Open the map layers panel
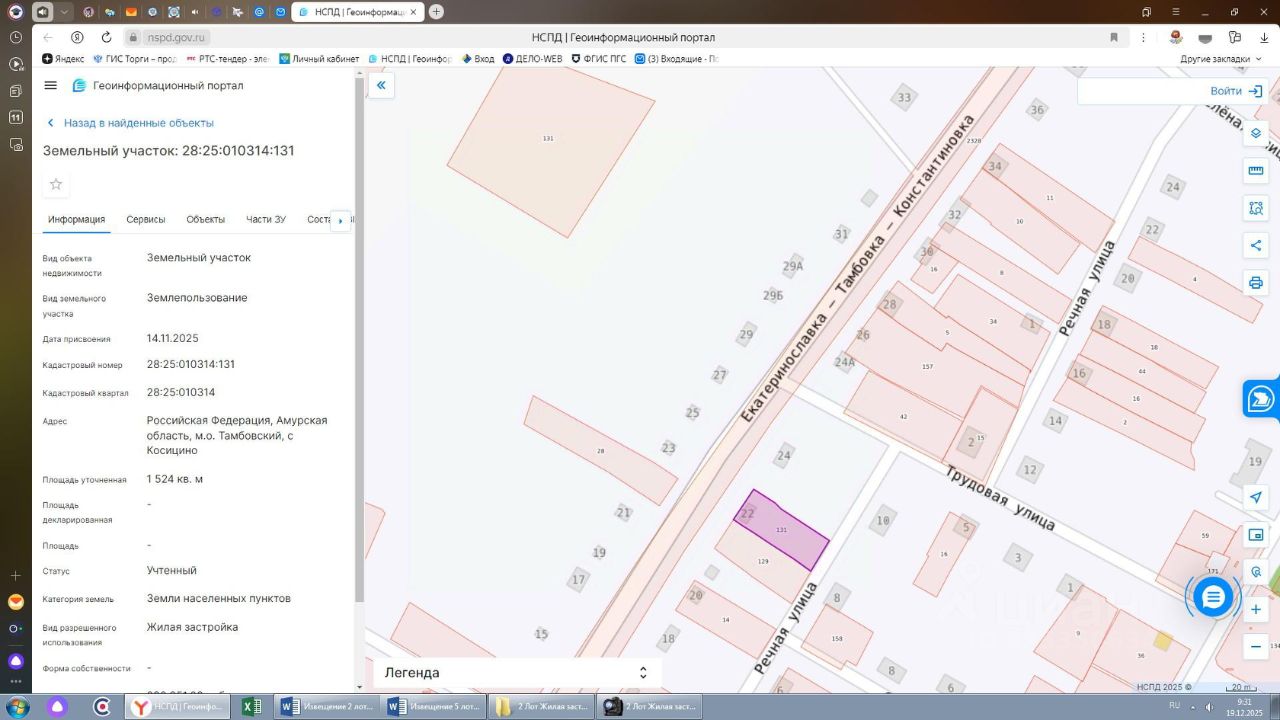1280x720 pixels. click(1256, 133)
